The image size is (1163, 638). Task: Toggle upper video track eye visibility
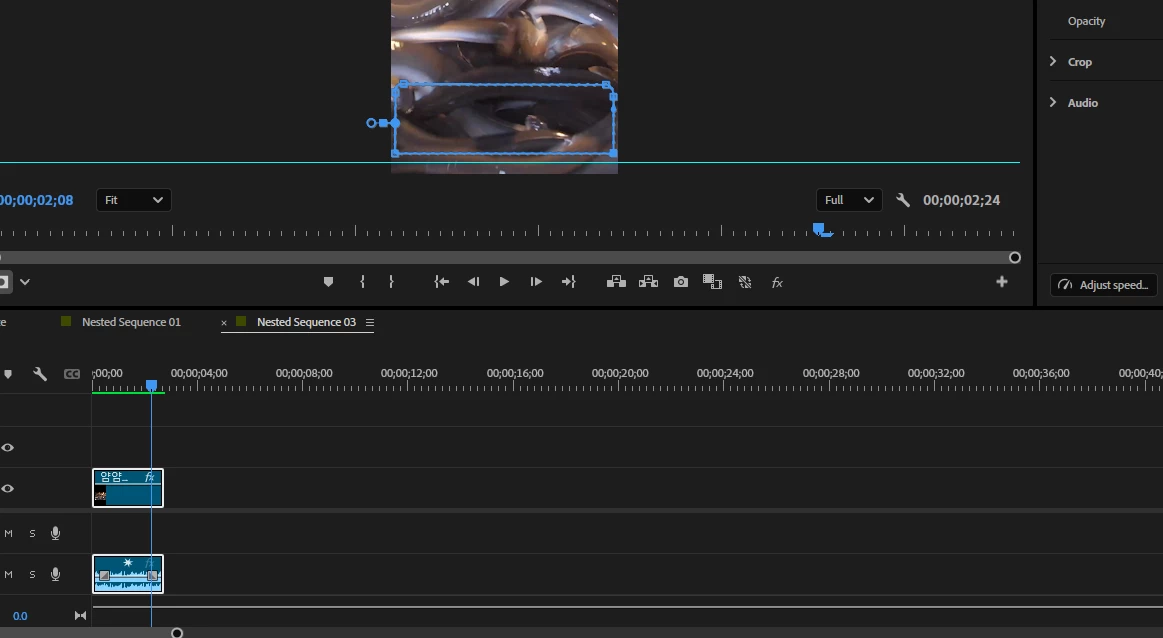[7, 447]
